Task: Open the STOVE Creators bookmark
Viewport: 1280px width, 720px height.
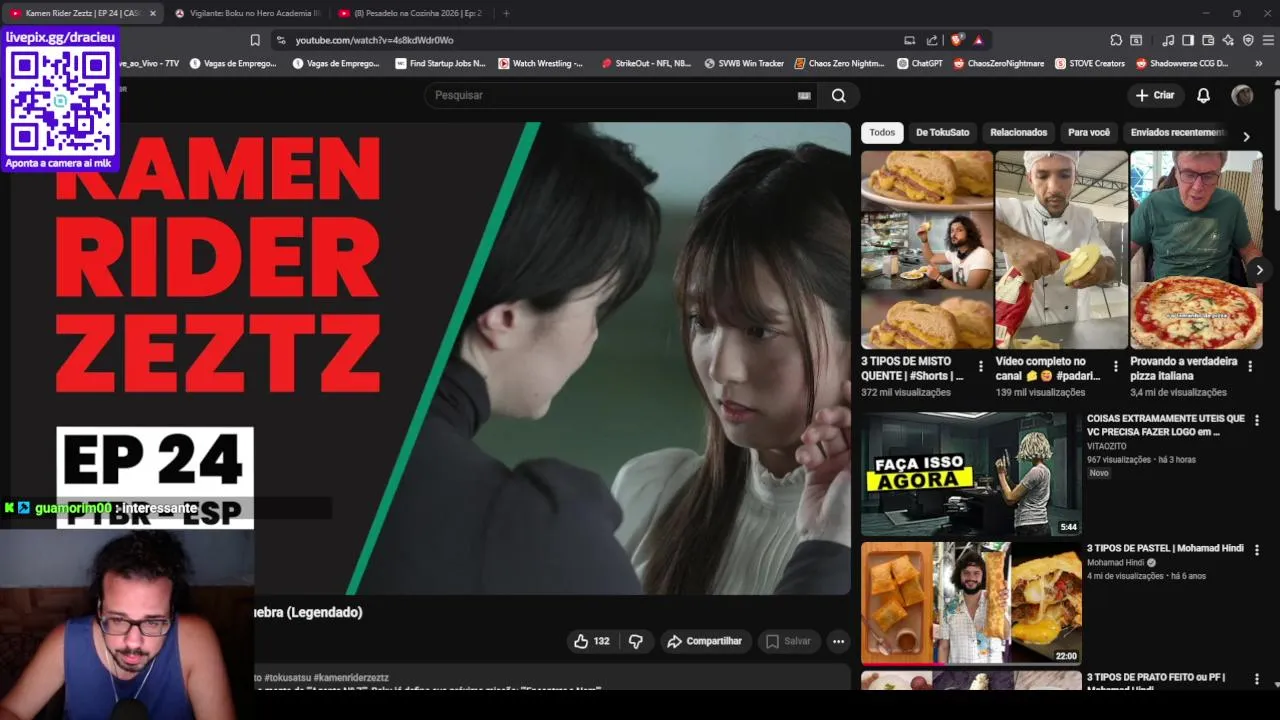Action: click(1090, 63)
